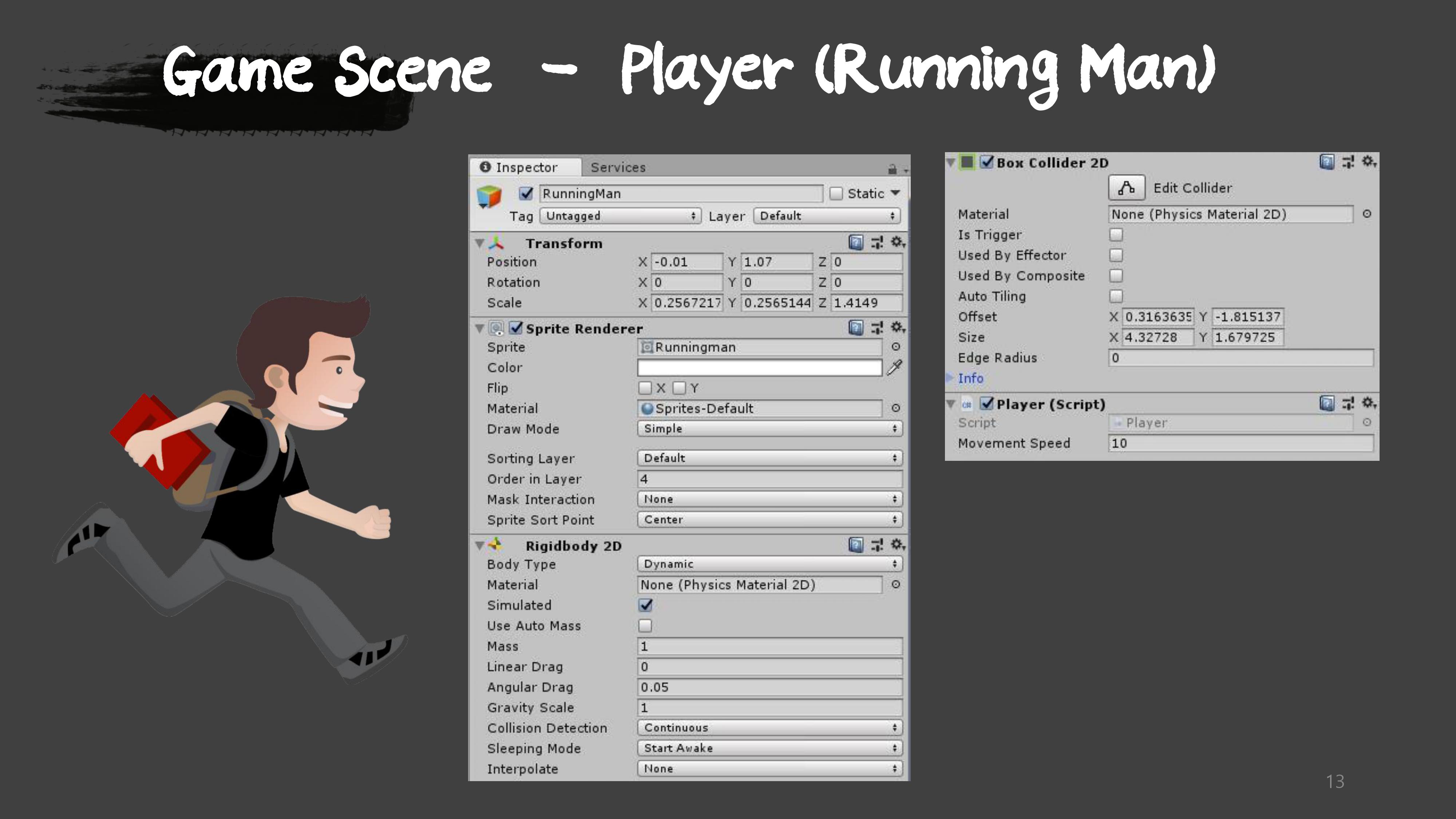Open Sprite Renderer help icon

pyautogui.click(x=856, y=328)
